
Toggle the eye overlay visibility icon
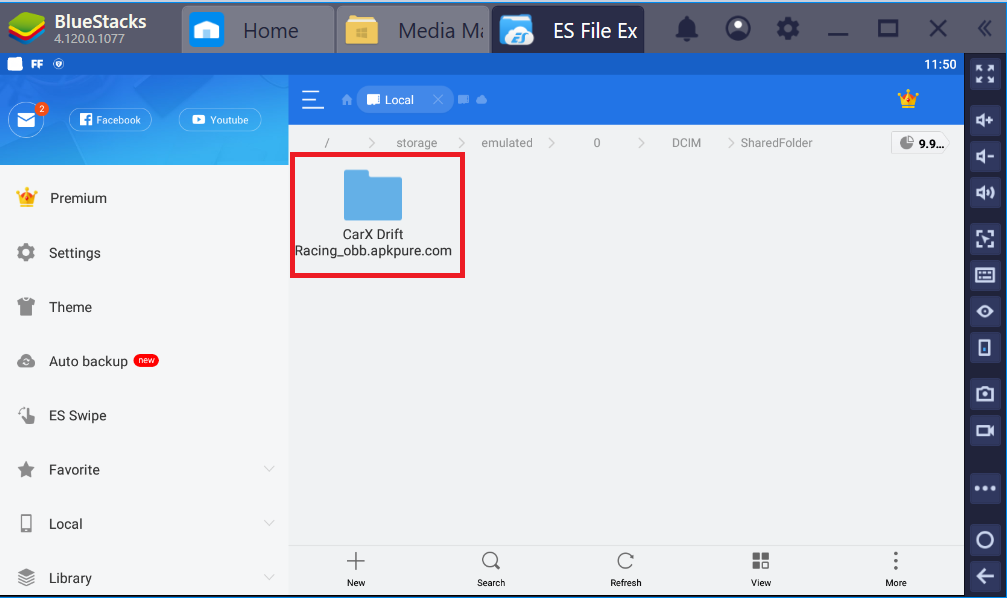tap(985, 312)
